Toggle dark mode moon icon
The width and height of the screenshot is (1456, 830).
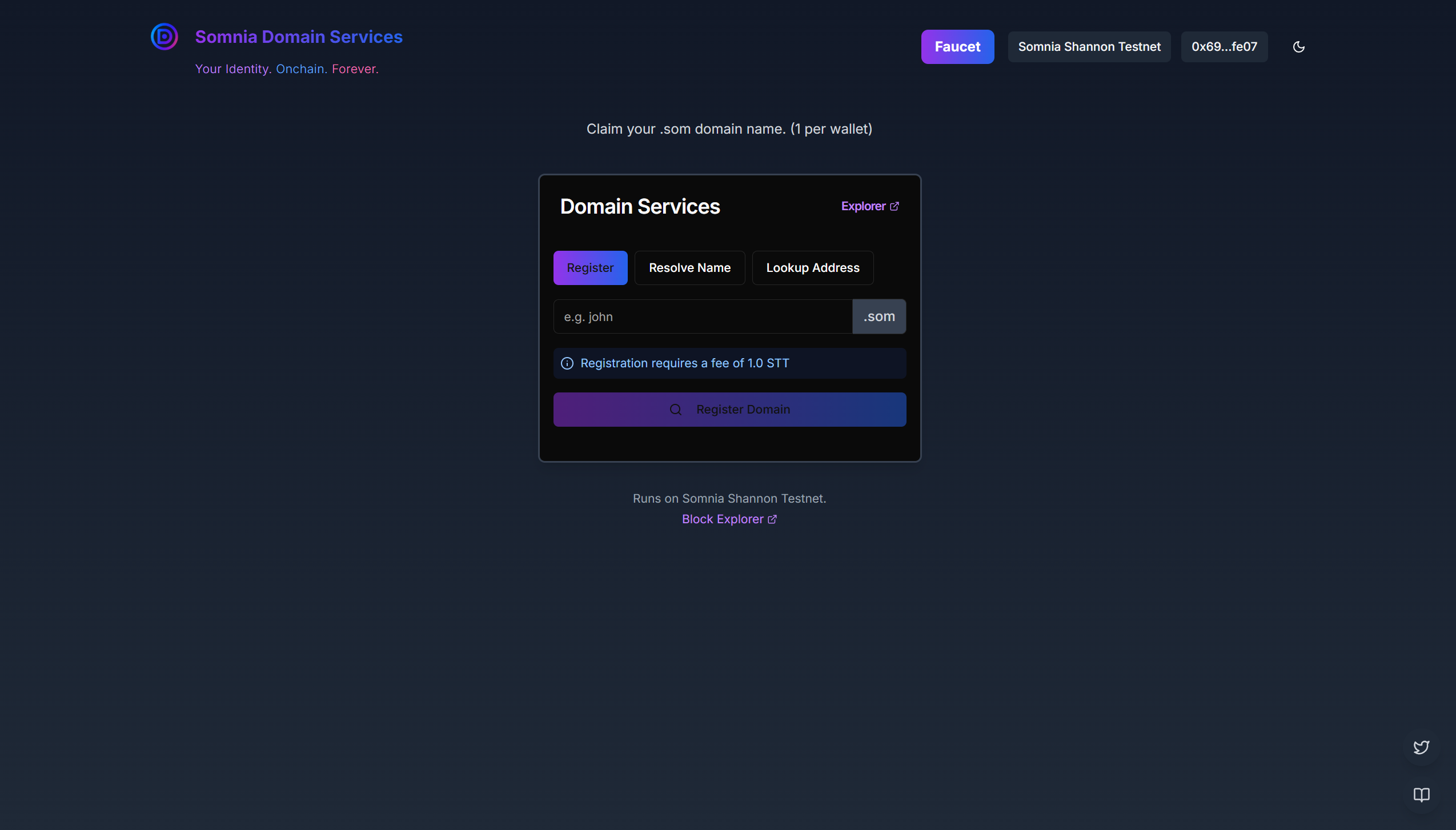click(1298, 47)
